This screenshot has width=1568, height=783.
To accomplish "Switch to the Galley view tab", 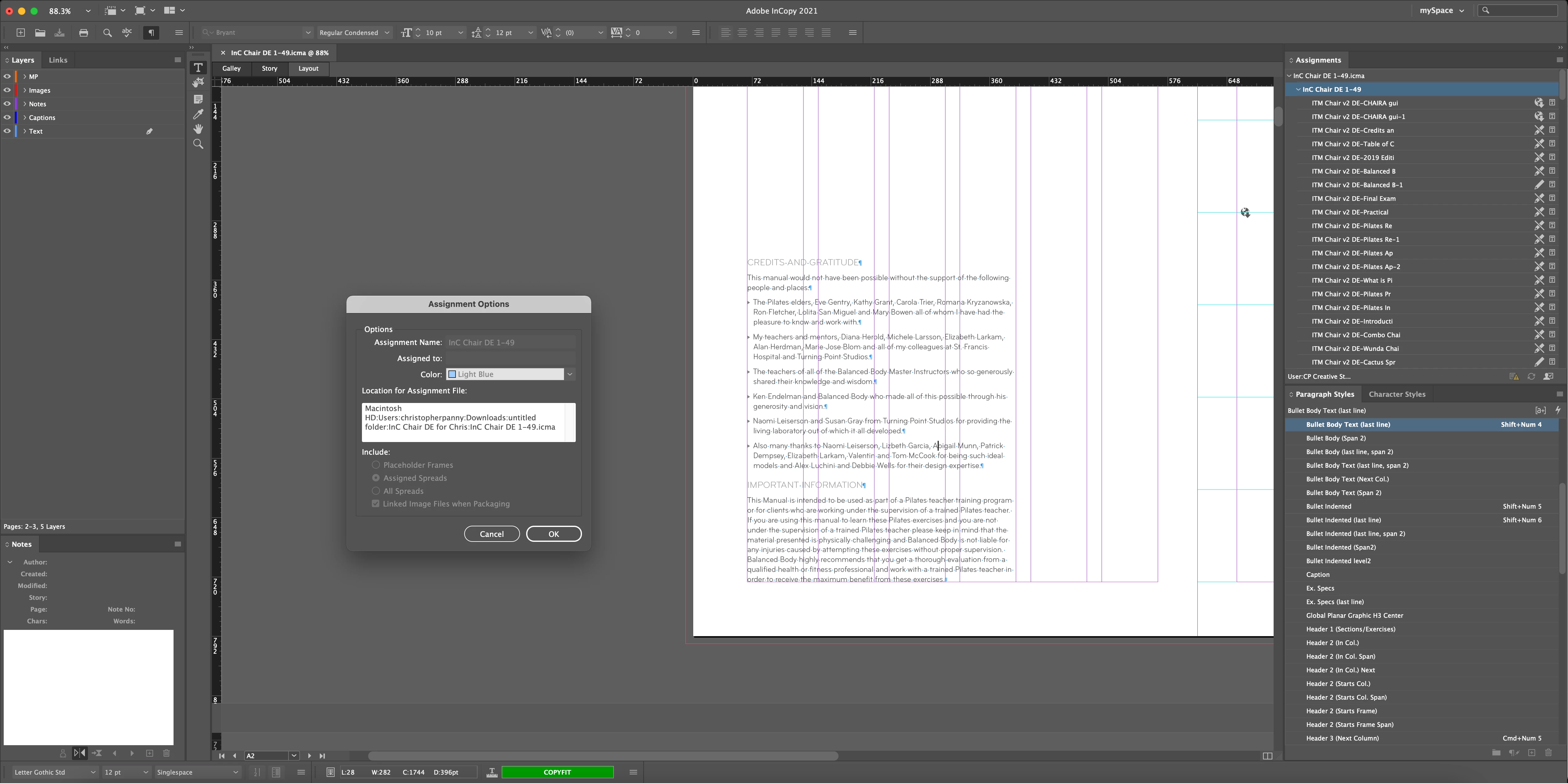I will point(231,69).
